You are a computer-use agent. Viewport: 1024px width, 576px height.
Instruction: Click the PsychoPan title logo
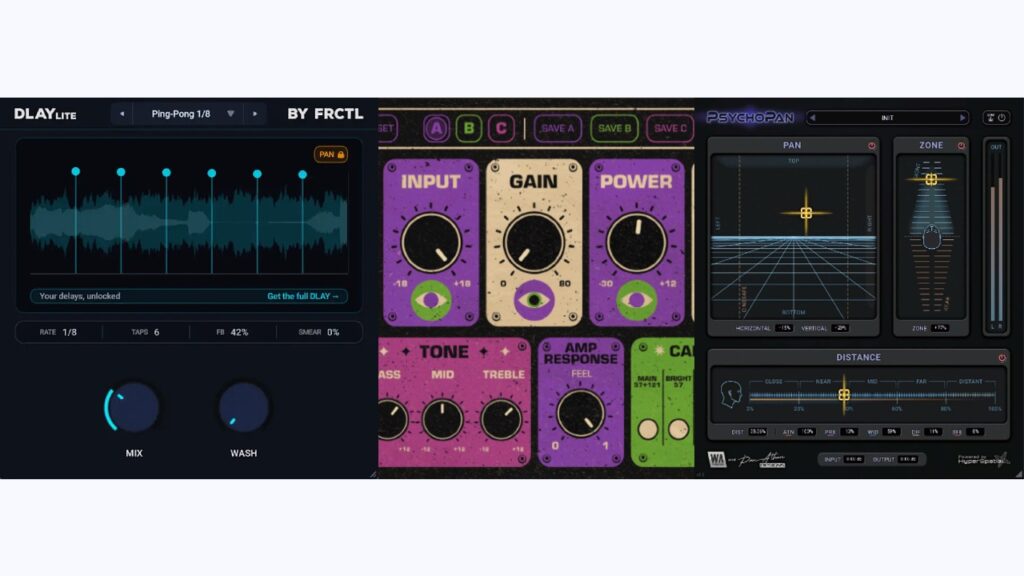tap(750, 118)
